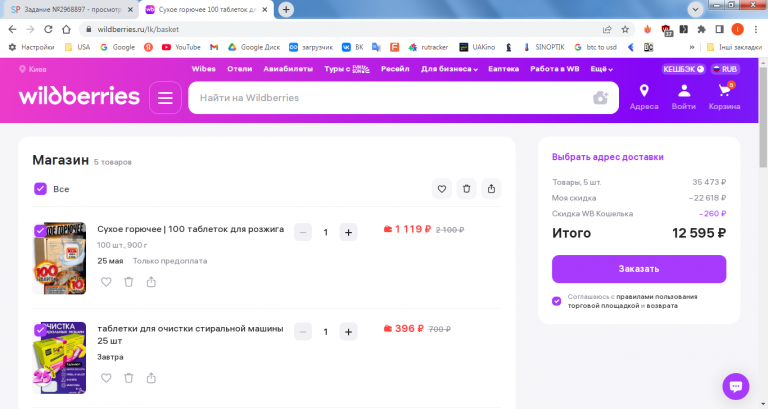Open правилами пользования торговой площадкой link
The width and height of the screenshot is (768, 409).
click(x=631, y=301)
